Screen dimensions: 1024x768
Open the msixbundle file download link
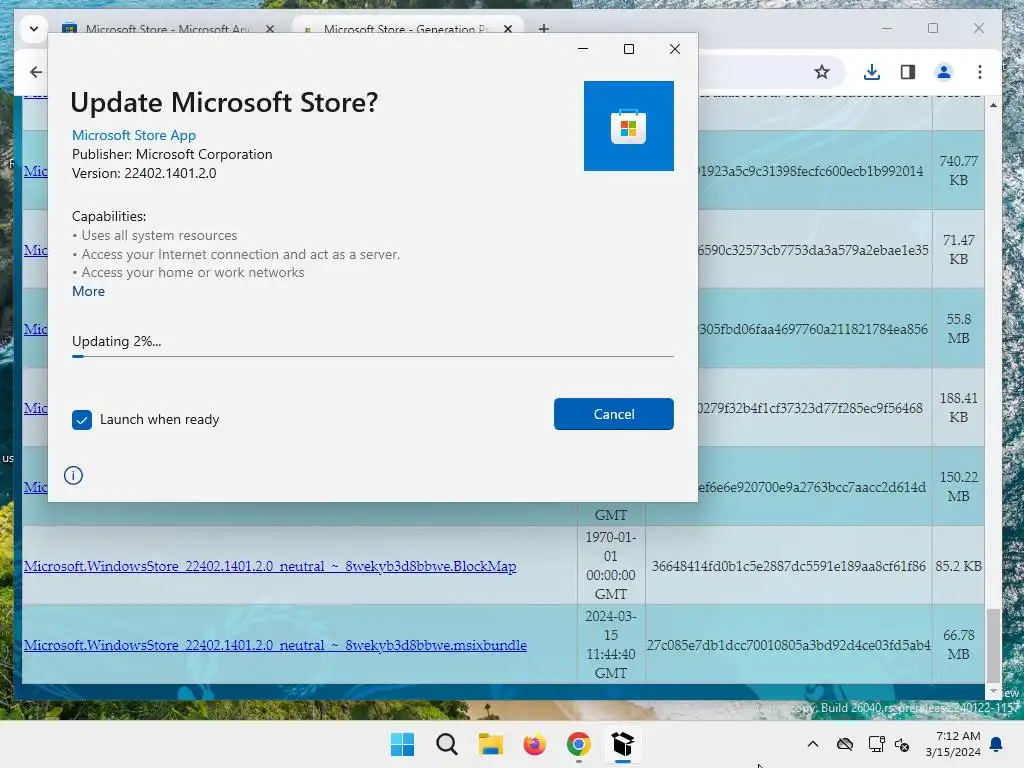(x=275, y=645)
